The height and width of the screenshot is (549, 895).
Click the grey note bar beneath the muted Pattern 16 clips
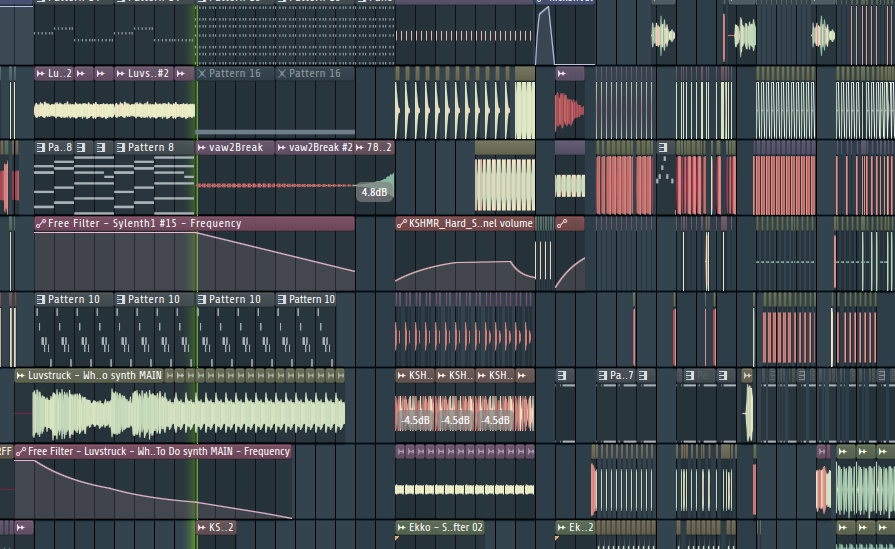click(275, 132)
